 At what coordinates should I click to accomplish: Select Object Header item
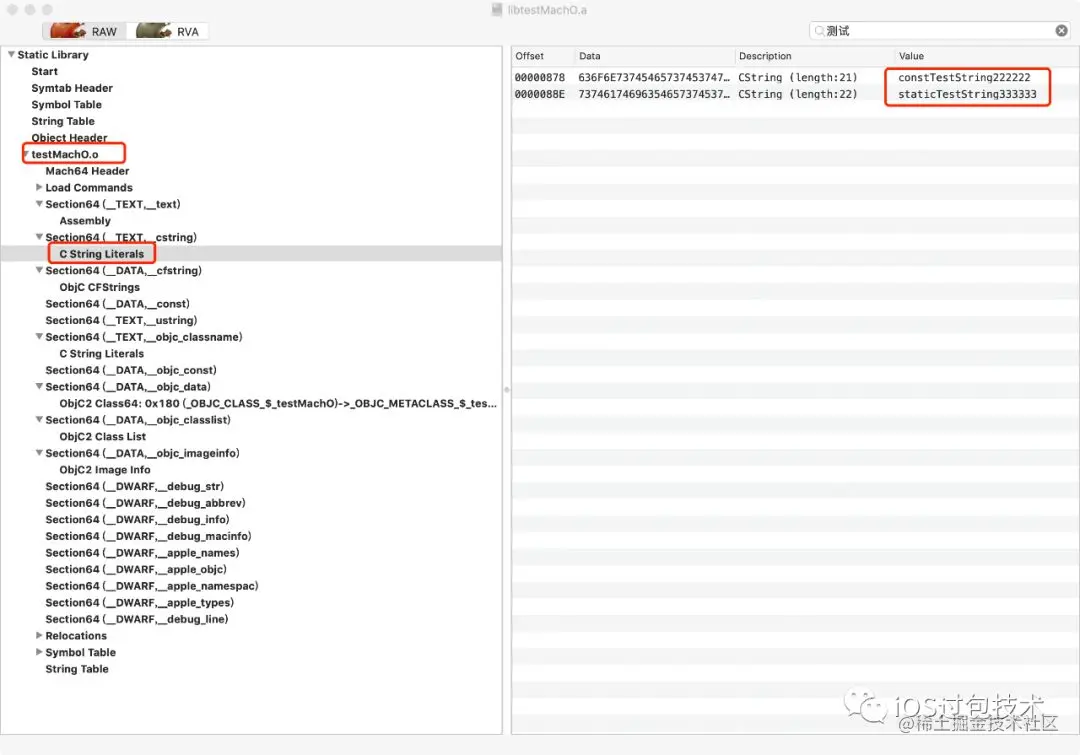click(x=69, y=138)
